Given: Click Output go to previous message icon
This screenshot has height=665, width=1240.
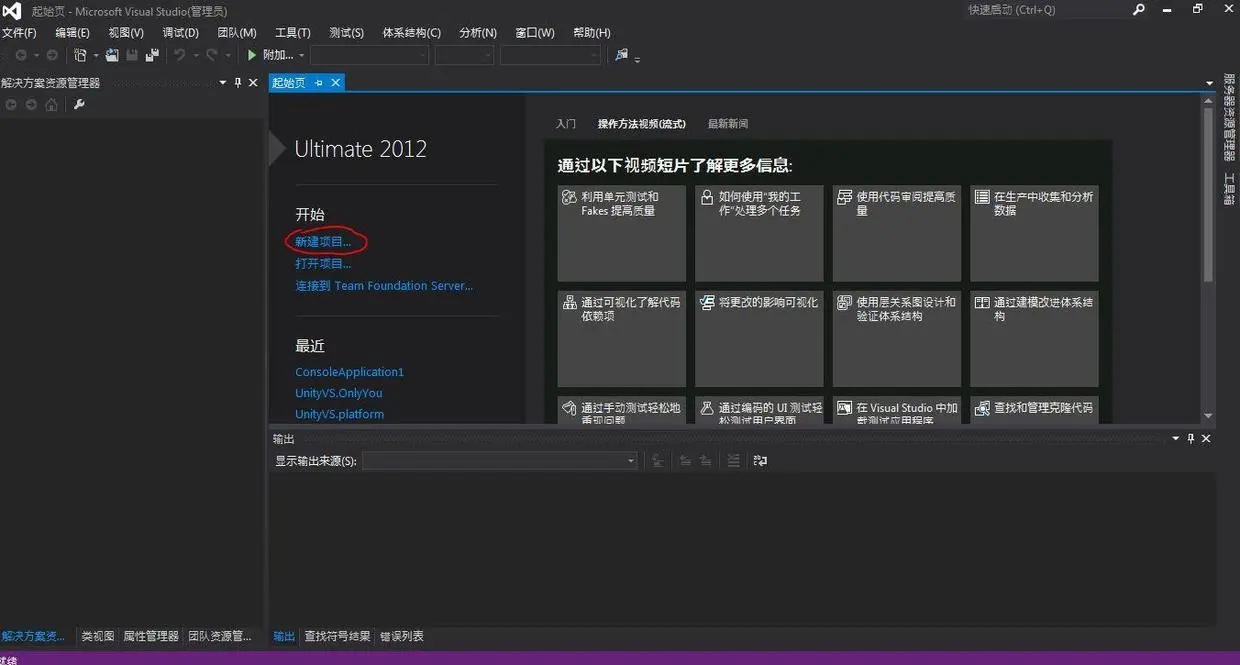Looking at the screenshot, I should (685, 460).
